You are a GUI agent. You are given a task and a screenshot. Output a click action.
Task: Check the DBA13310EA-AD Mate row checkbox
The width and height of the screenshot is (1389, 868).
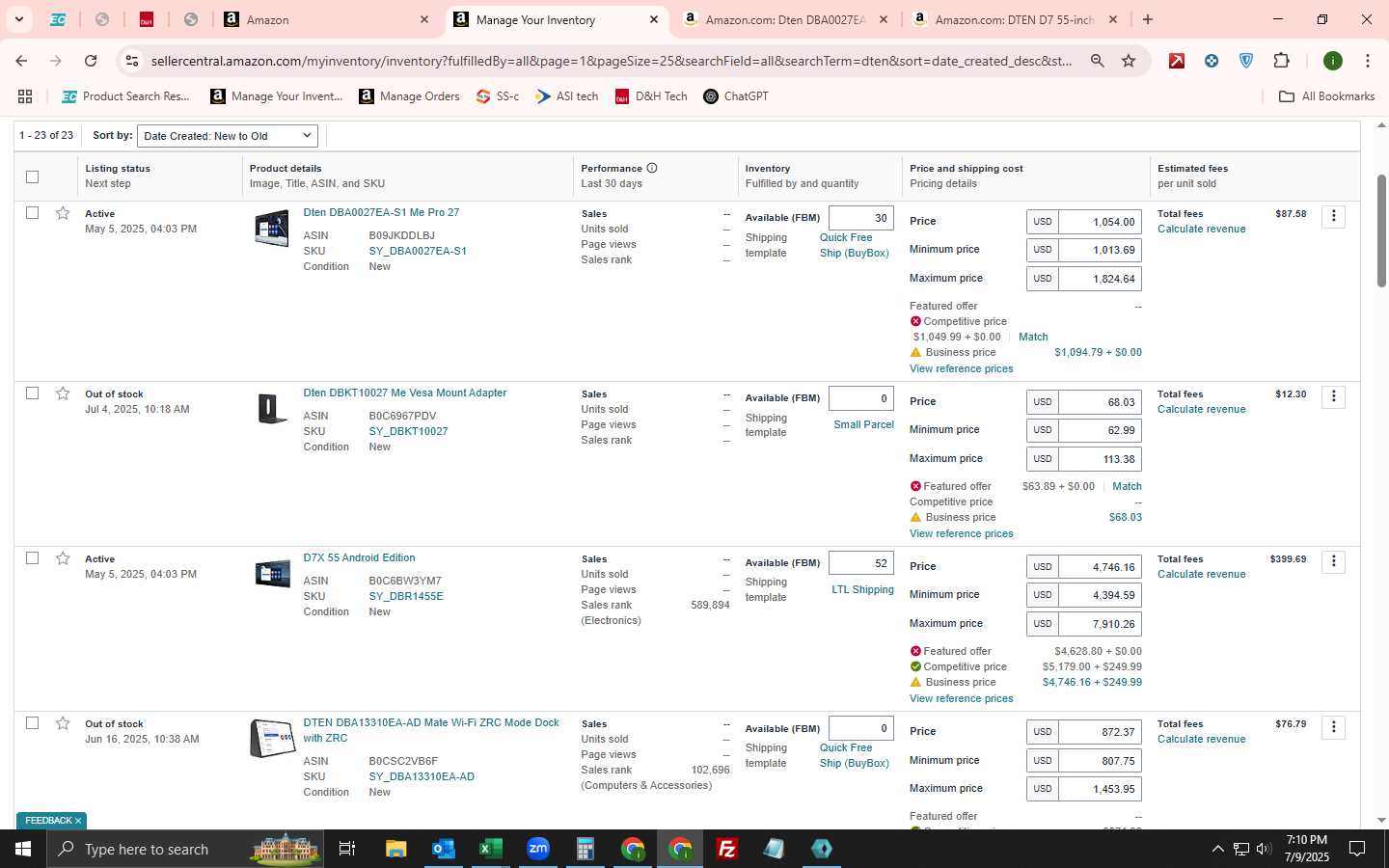tap(32, 722)
